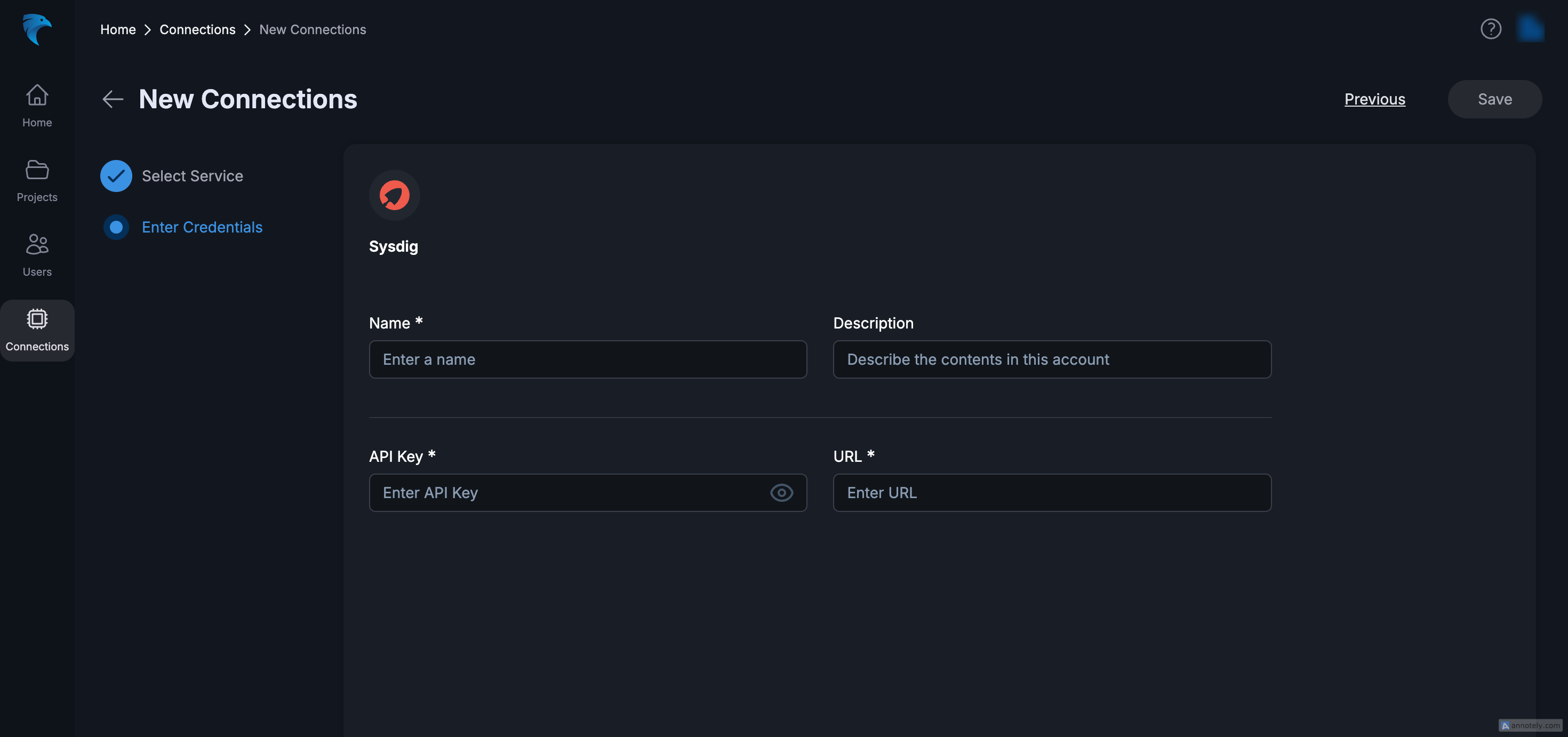Click the eagle logo in the sidebar
Viewport: 1568px width, 737px height.
tap(36, 29)
